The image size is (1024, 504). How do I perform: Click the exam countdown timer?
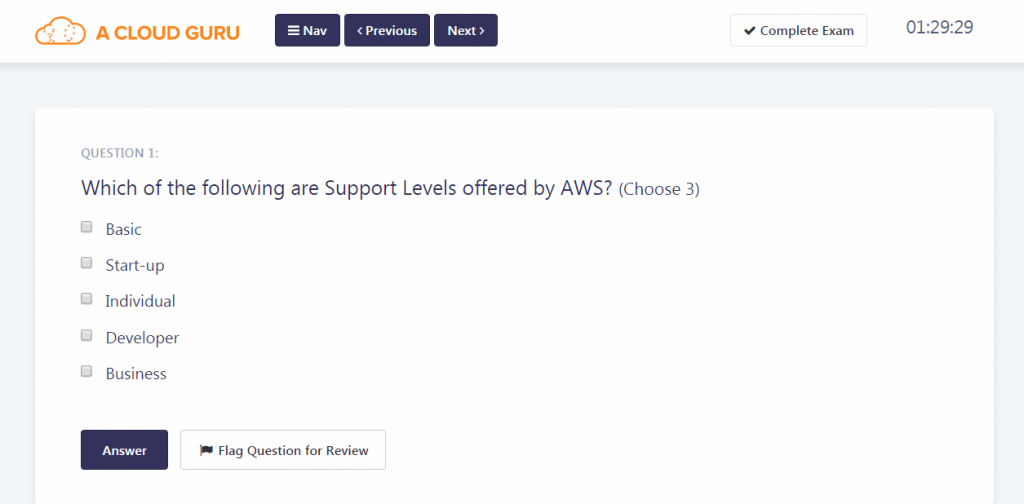pos(940,27)
